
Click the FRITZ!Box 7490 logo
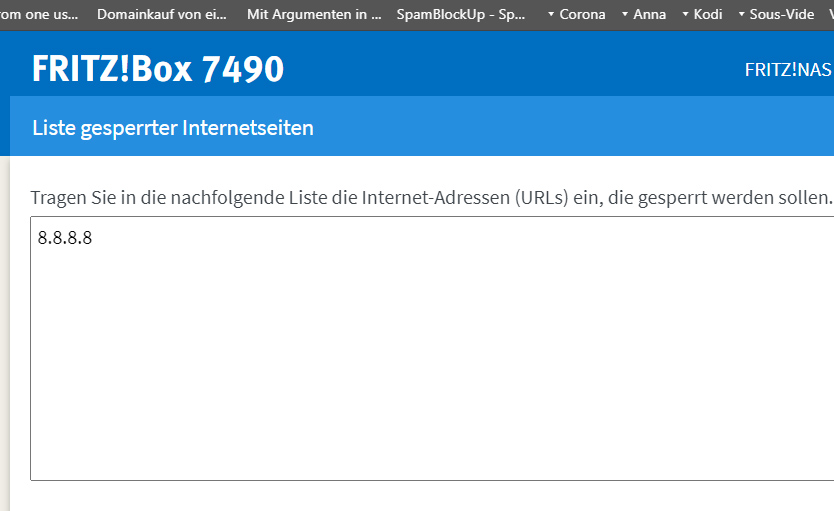[158, 68]
